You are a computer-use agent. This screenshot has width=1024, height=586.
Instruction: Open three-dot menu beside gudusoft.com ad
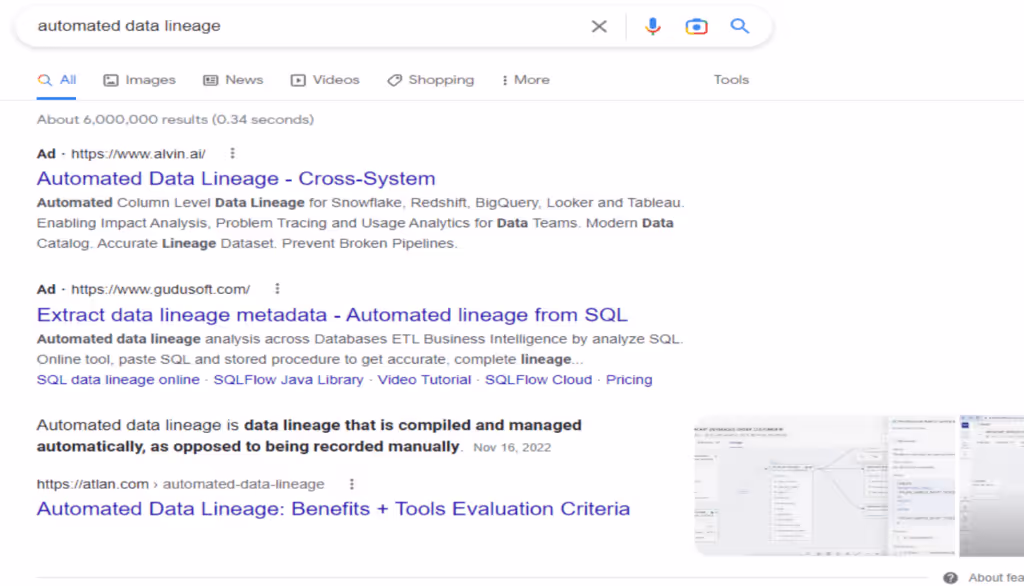coord(277,289)
